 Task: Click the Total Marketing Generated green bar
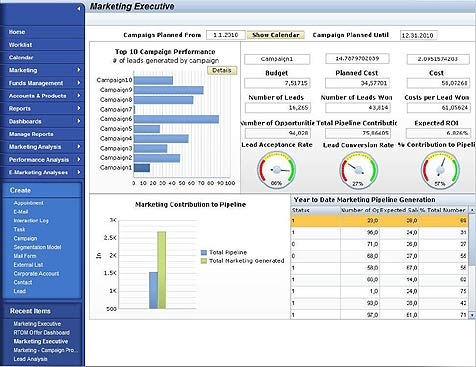click(x=162, y=270)
